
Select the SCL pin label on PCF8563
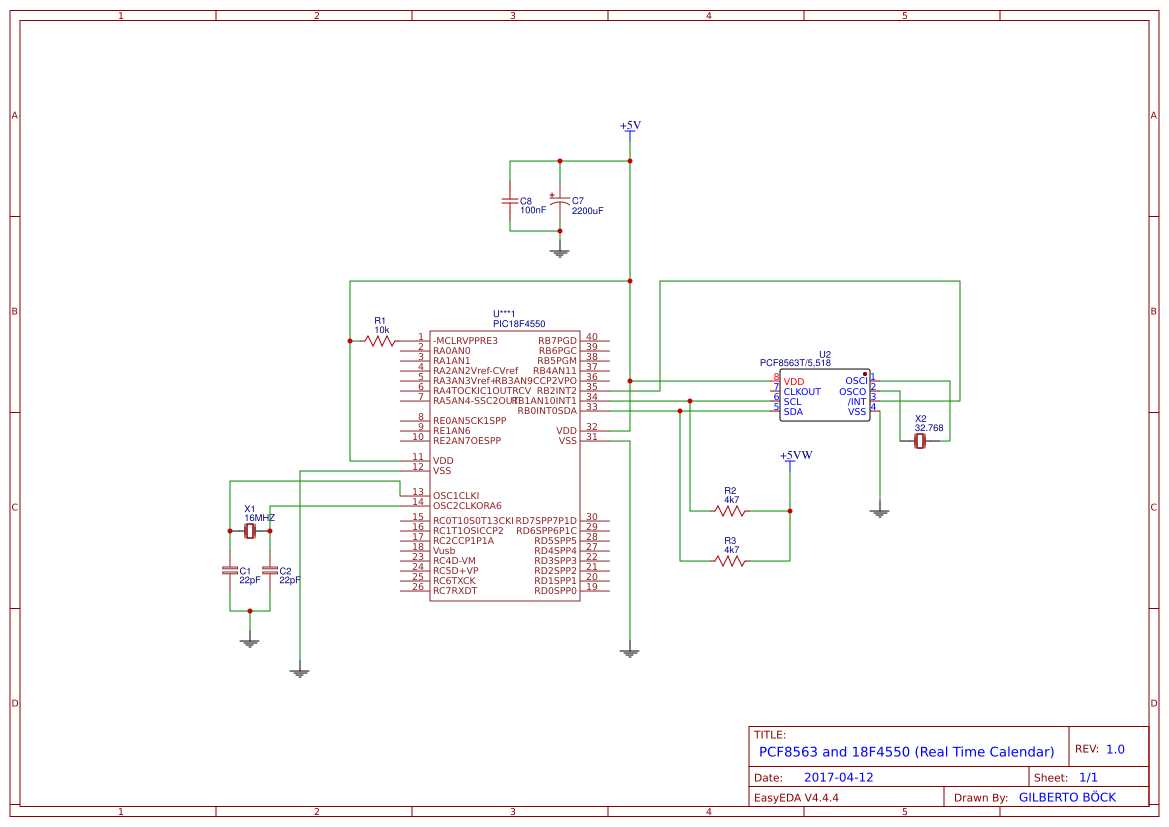[x=793, y=401]
